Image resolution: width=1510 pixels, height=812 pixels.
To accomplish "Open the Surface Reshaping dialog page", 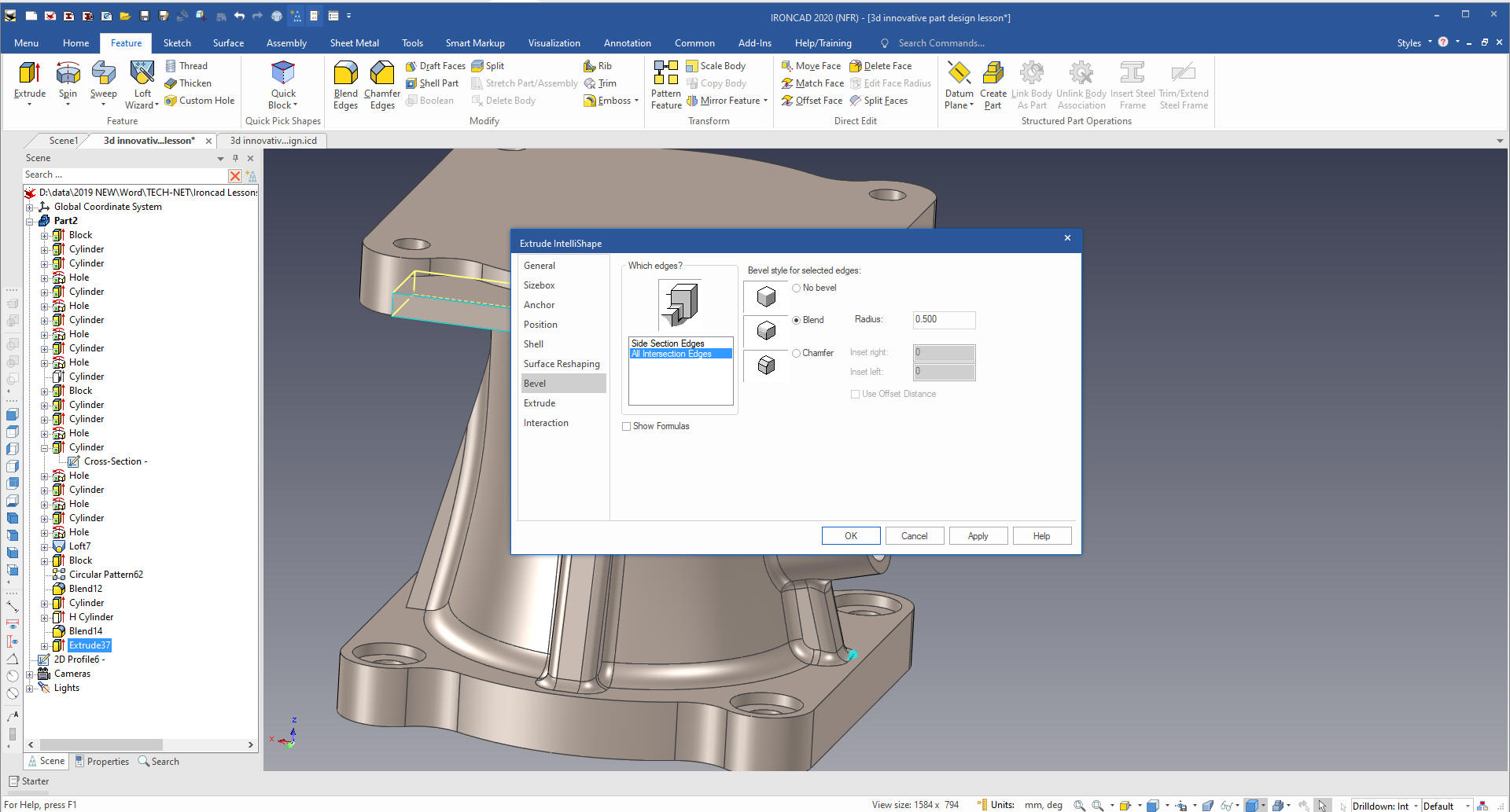I will pyautogui.click(x=562, y=364).
